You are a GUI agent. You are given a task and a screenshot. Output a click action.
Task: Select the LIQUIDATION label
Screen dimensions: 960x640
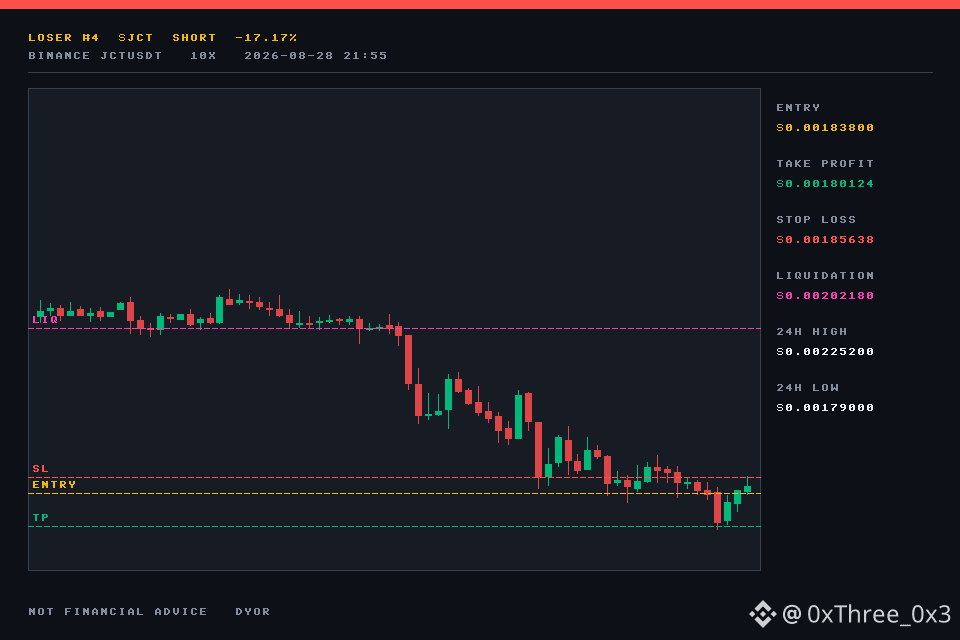(x=825, y=276)
